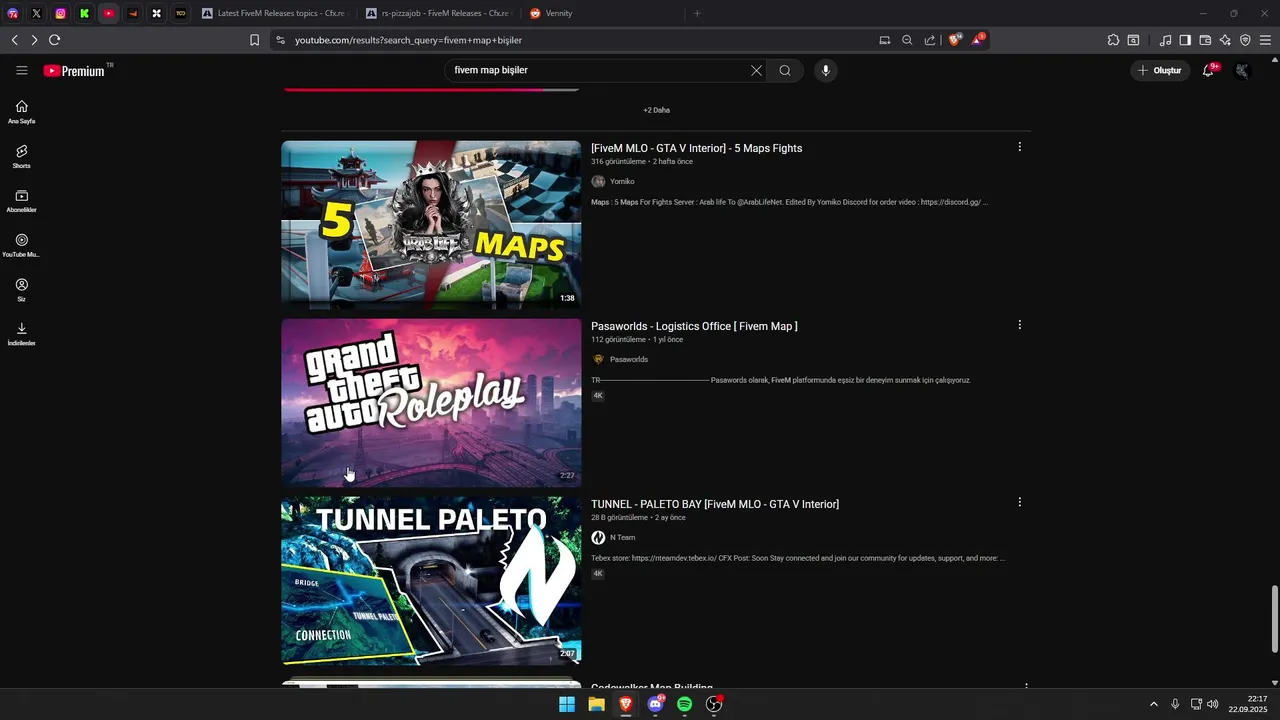Open the taskbar volume control

pos(1212,704)
